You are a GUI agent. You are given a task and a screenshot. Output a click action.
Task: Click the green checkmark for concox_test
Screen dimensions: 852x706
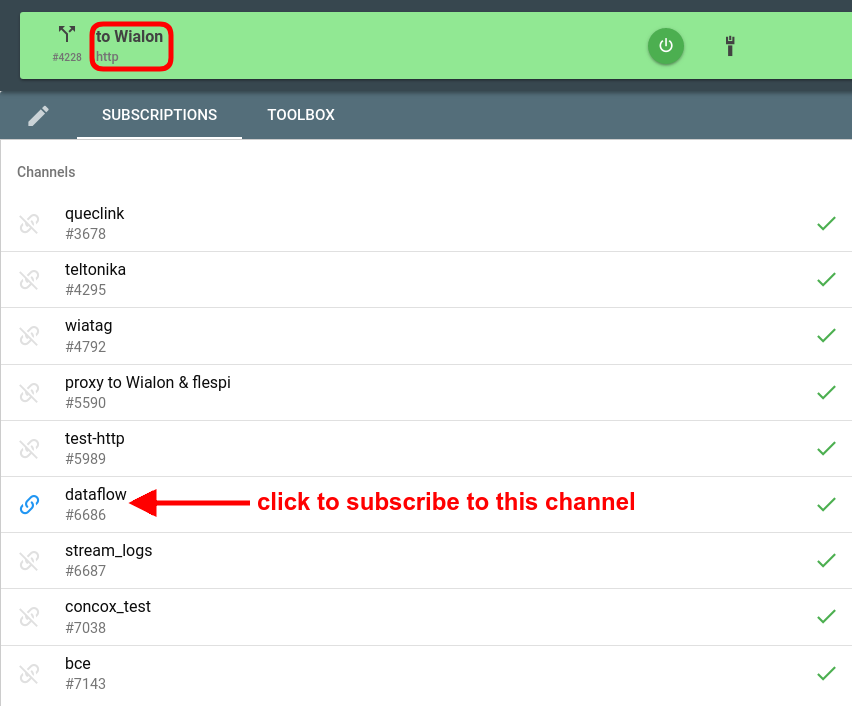[826, 616]
